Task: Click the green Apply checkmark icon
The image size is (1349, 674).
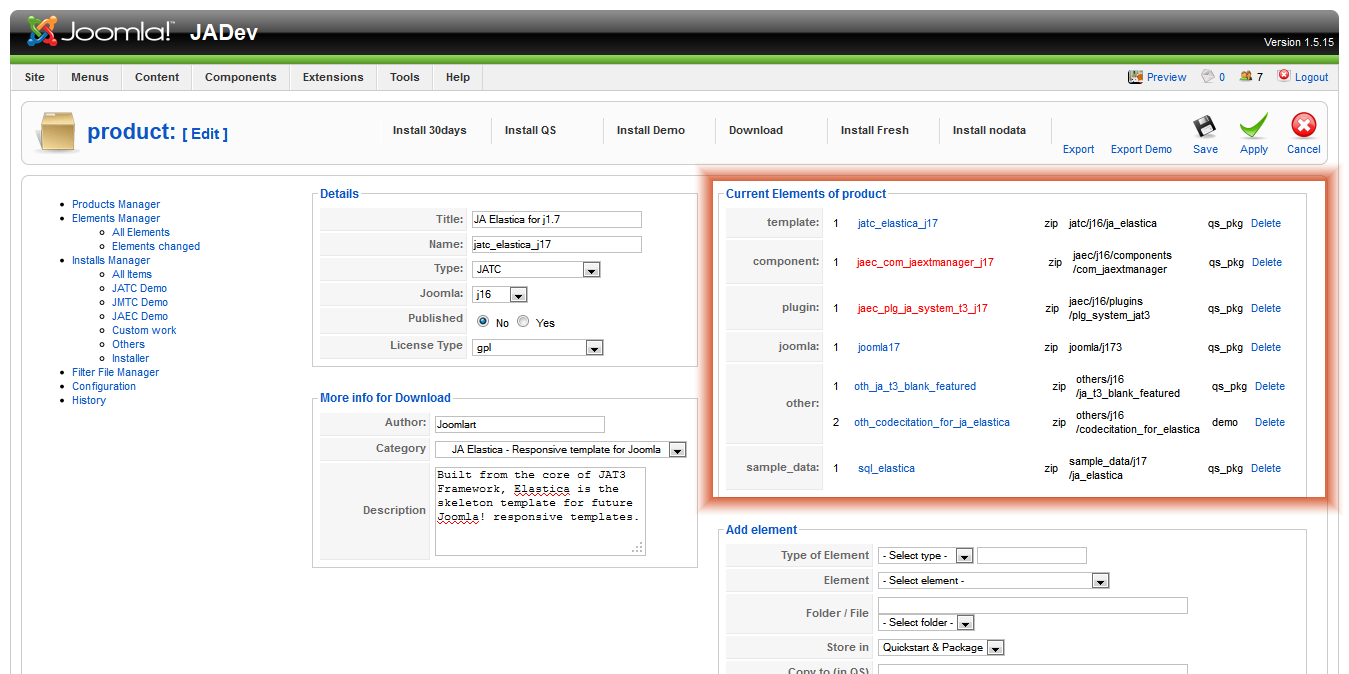Action: (x=1253, y=128)
